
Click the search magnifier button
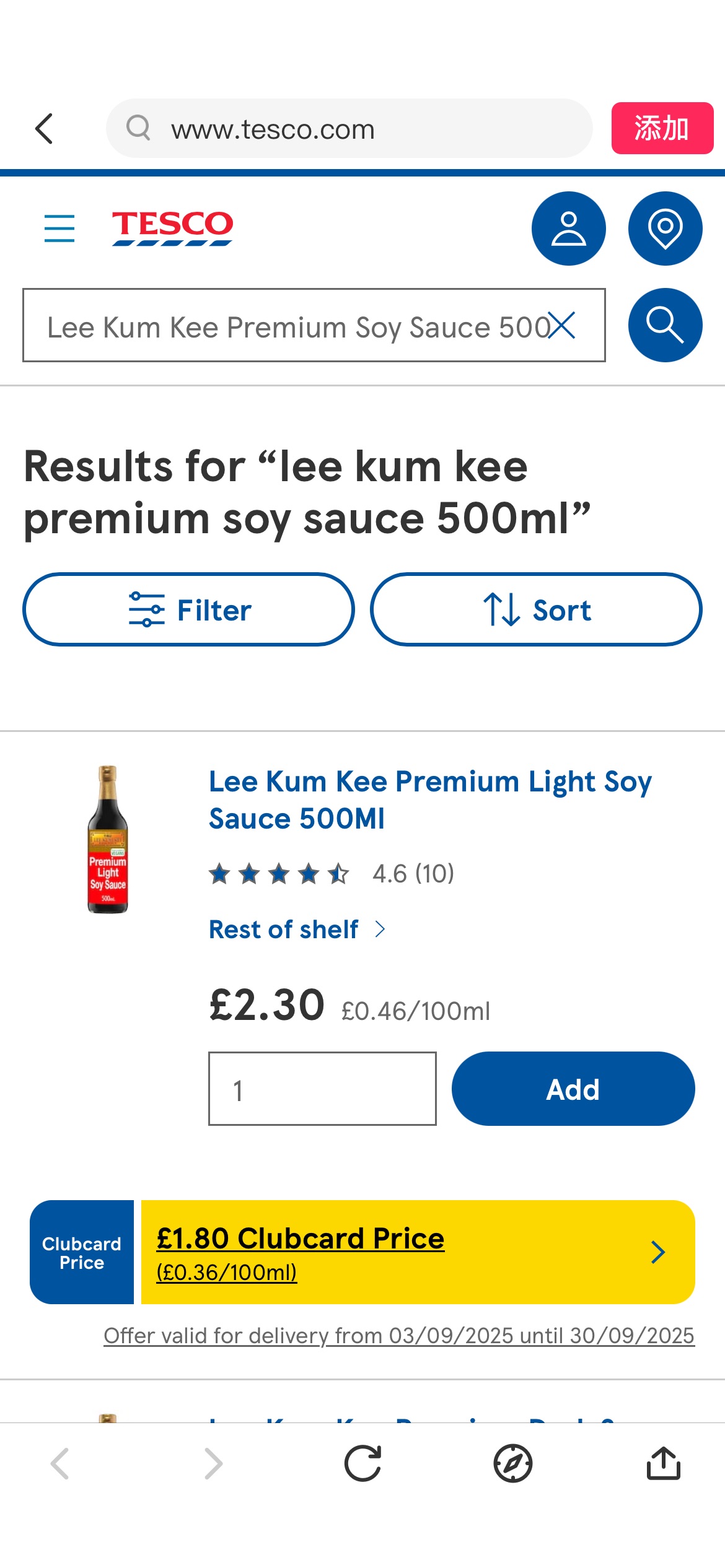click(664, 324)
